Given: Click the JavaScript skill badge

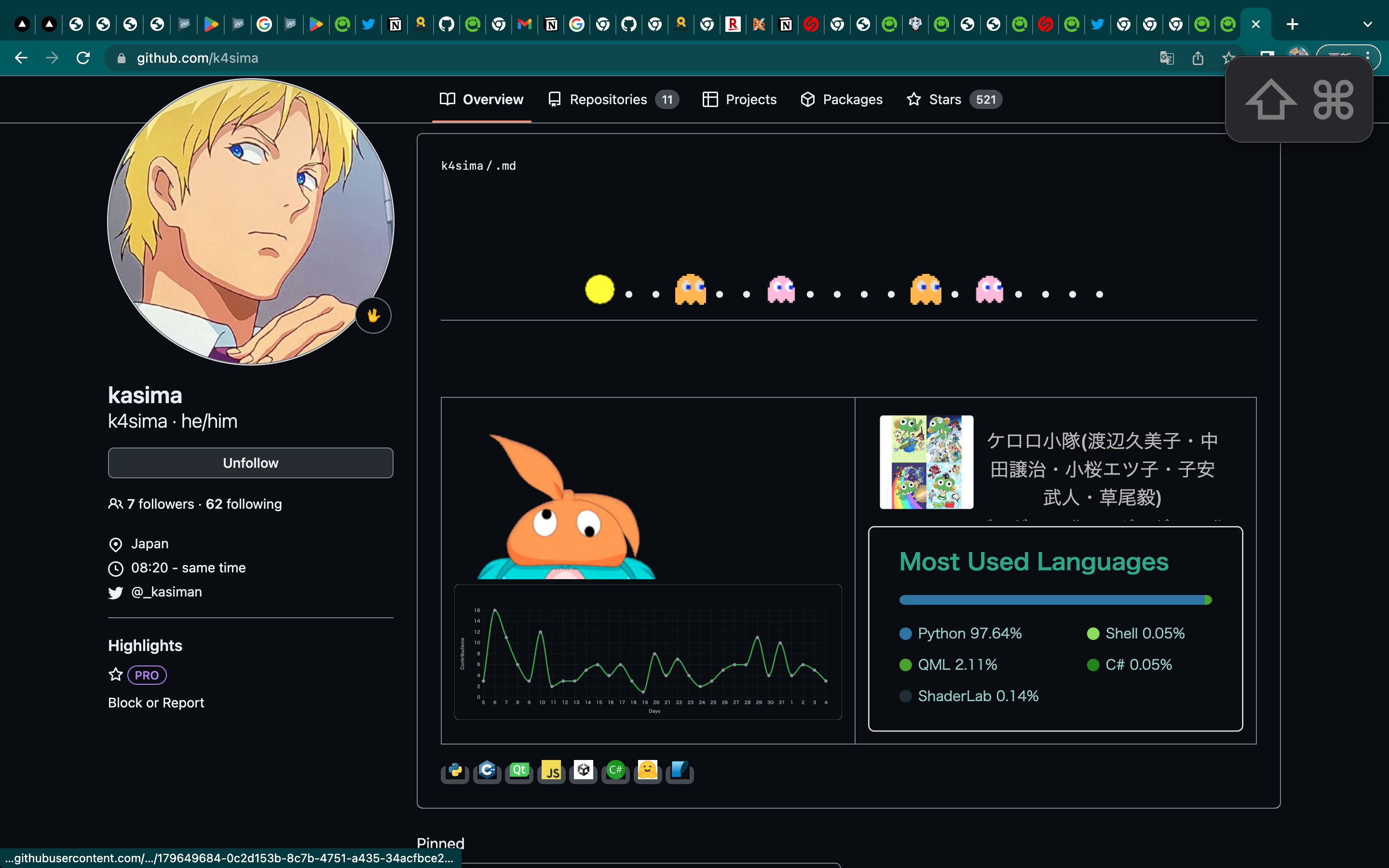Looking at the screenshot, I should pos(552,772).
